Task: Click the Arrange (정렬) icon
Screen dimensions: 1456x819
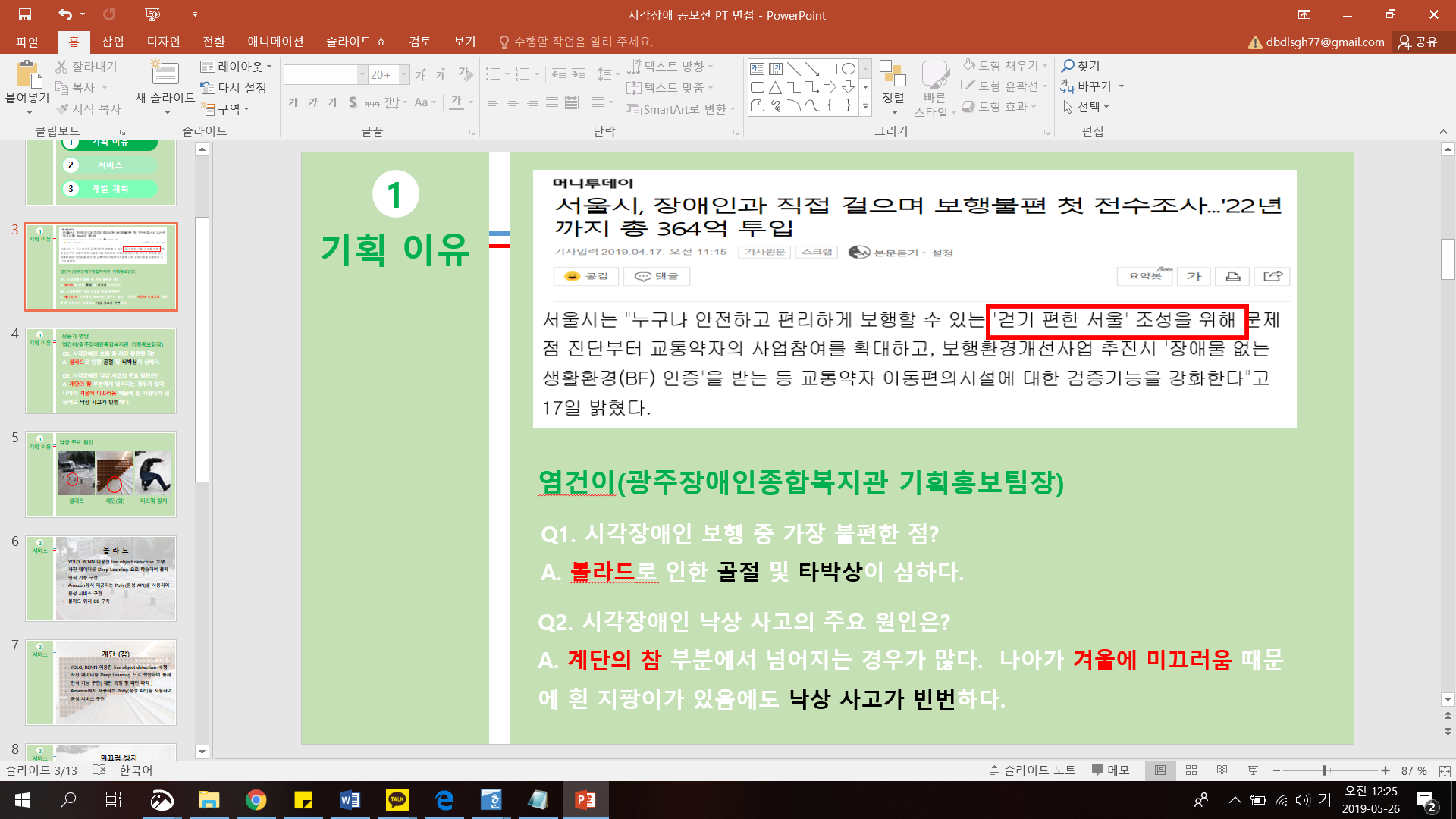Action: (x=893, y=76)
